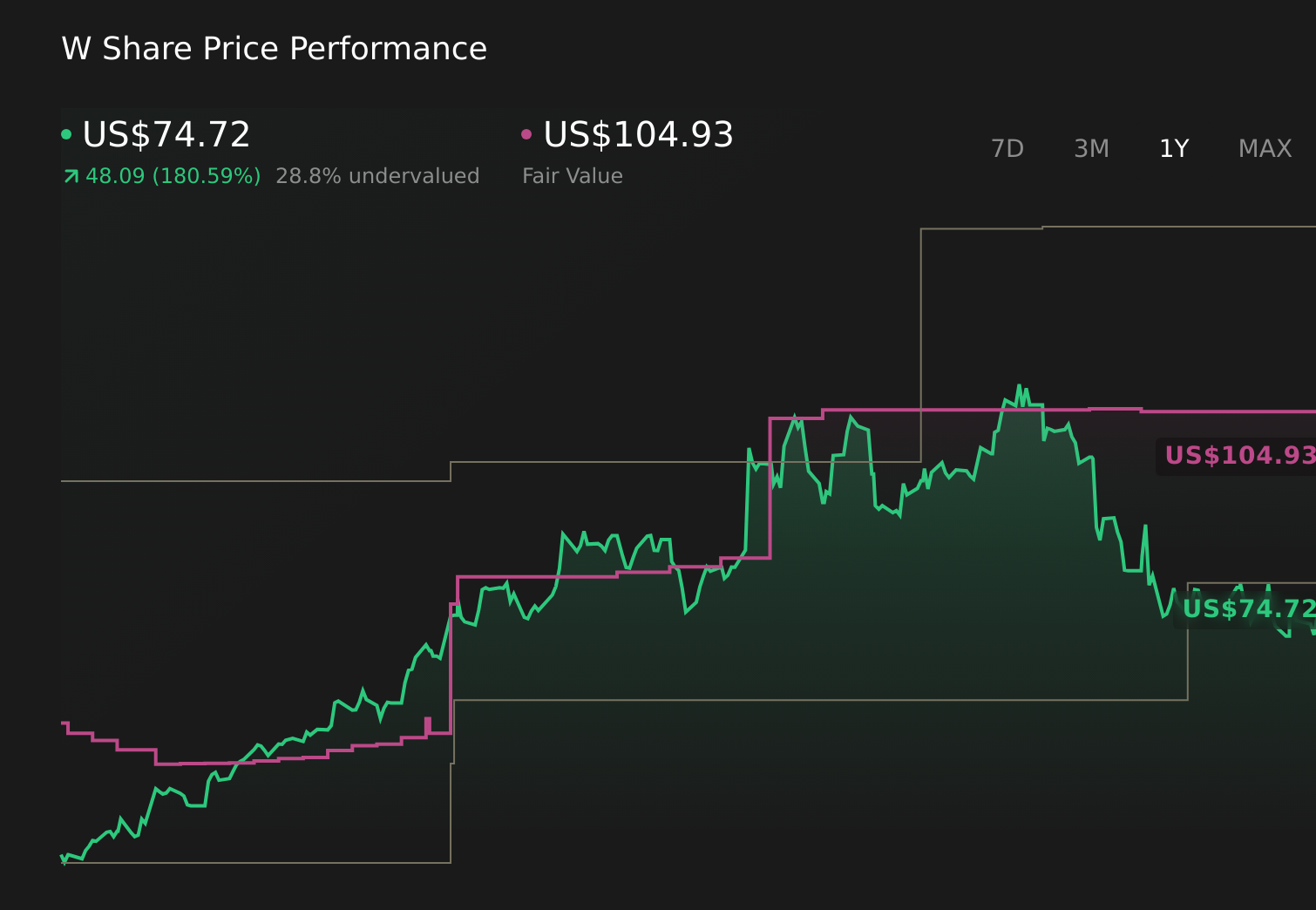Select the US$104.93 fair value tag on chart
The width and height of the screenshot is (1316, 910).
click(1236, 454)
